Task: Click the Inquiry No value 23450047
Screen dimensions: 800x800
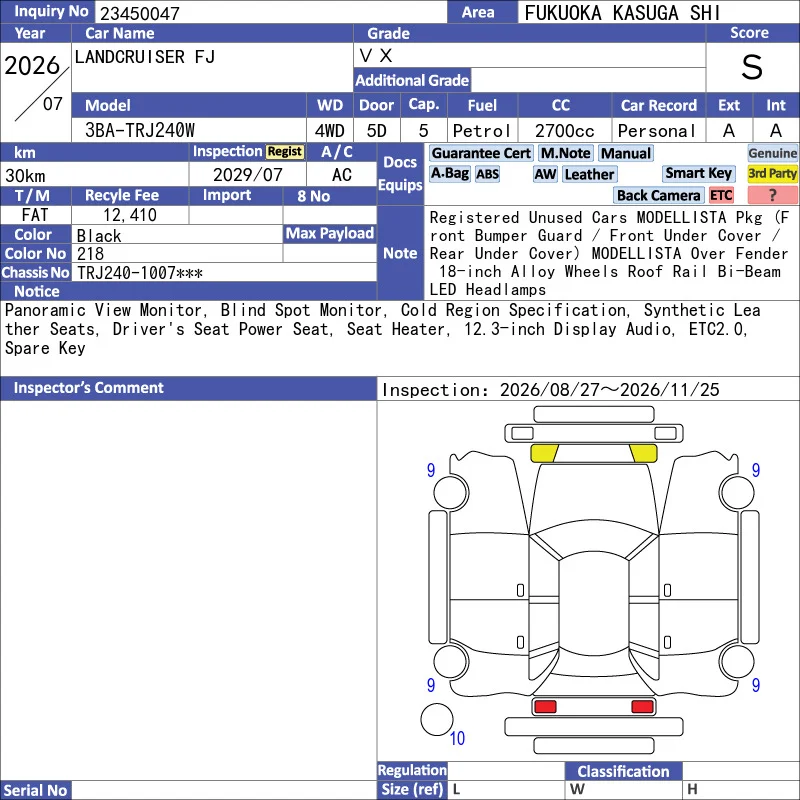Action: (x=140, y=13)
